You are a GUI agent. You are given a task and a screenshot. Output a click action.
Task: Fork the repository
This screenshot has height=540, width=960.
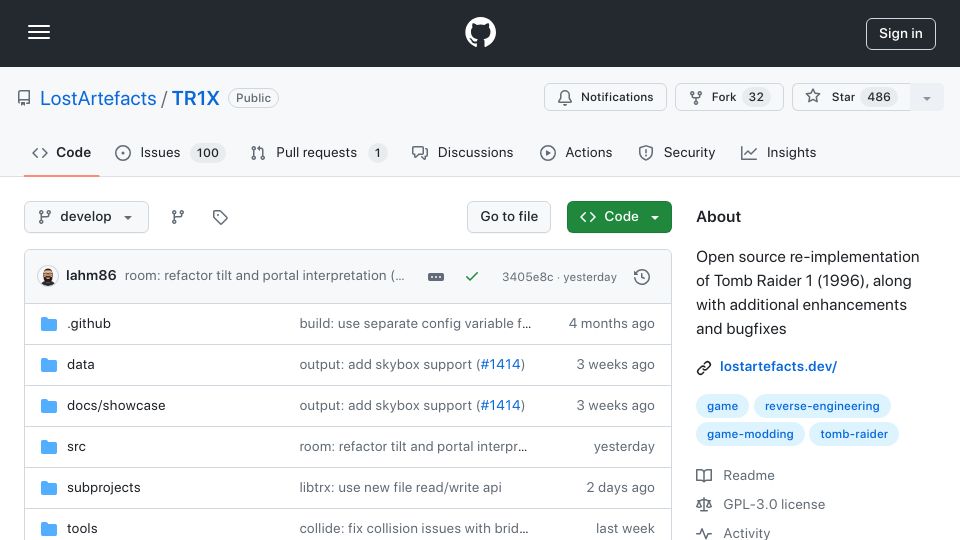pyautogui.click(x=729, y=97)
